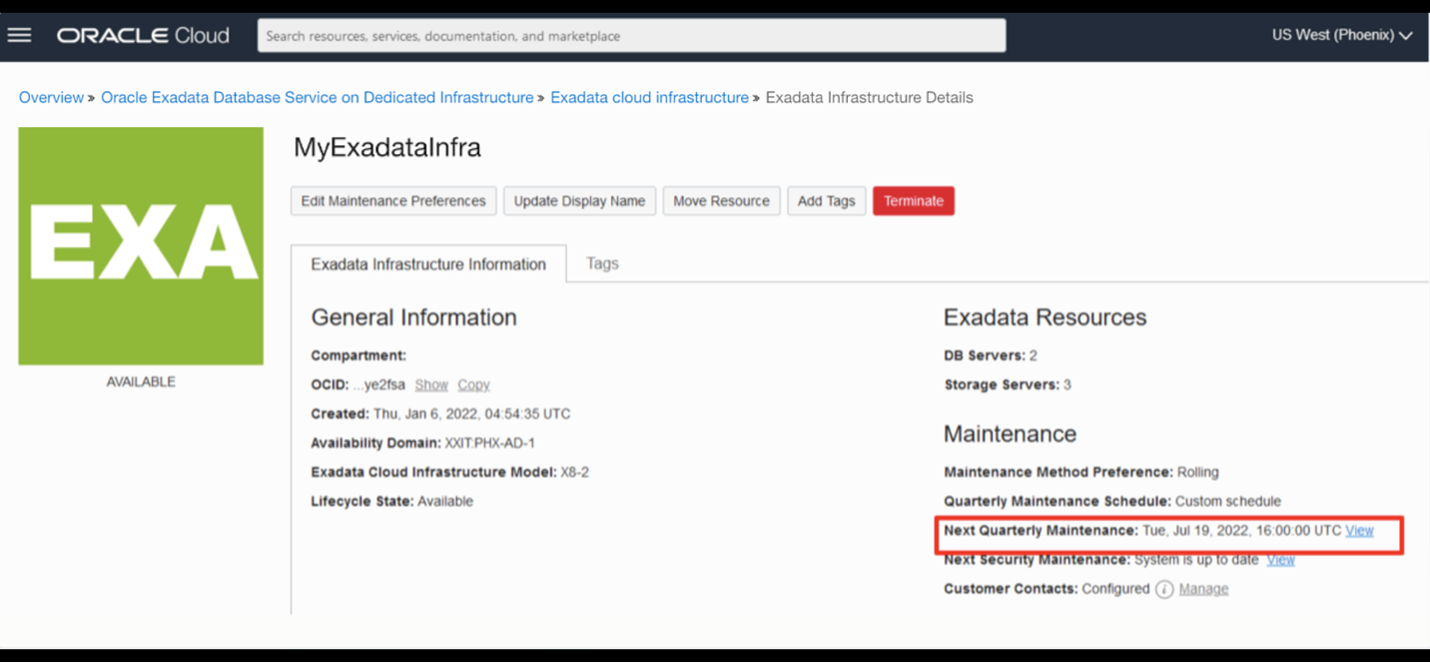Viewport: 1430px width, 666px height.
Task: Click View for Next Quarterly Maintenance
Action: [x=1359, y=531]
